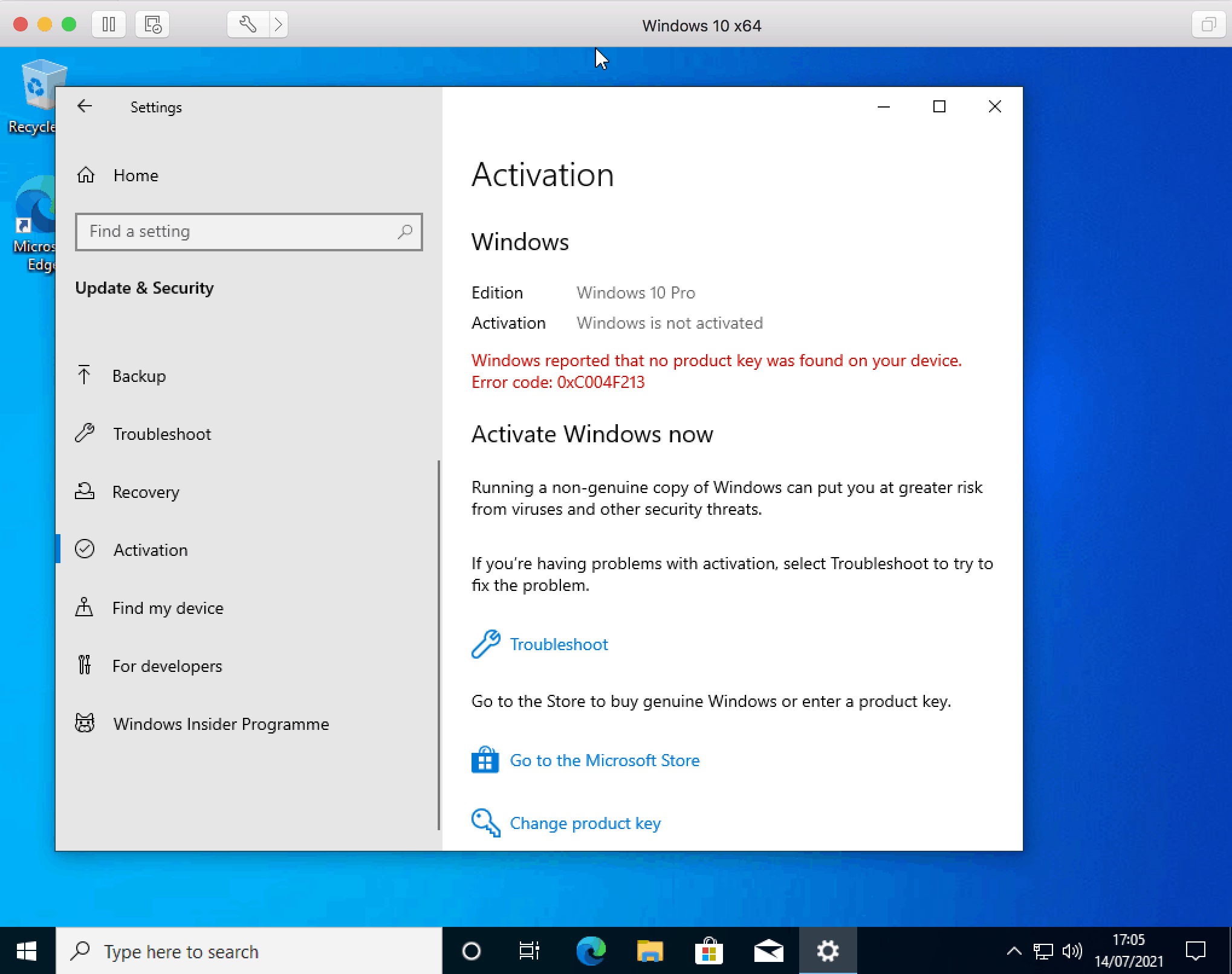Viewport: 1232px width, 974px height.
Task: Maximize the Settings window
Action: (939, 107)
